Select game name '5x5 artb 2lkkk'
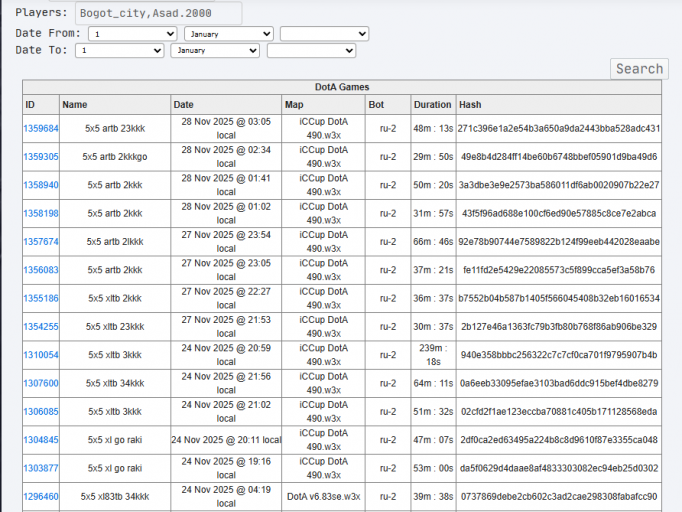Screen dimensions: 682x512 pos(115,241)
